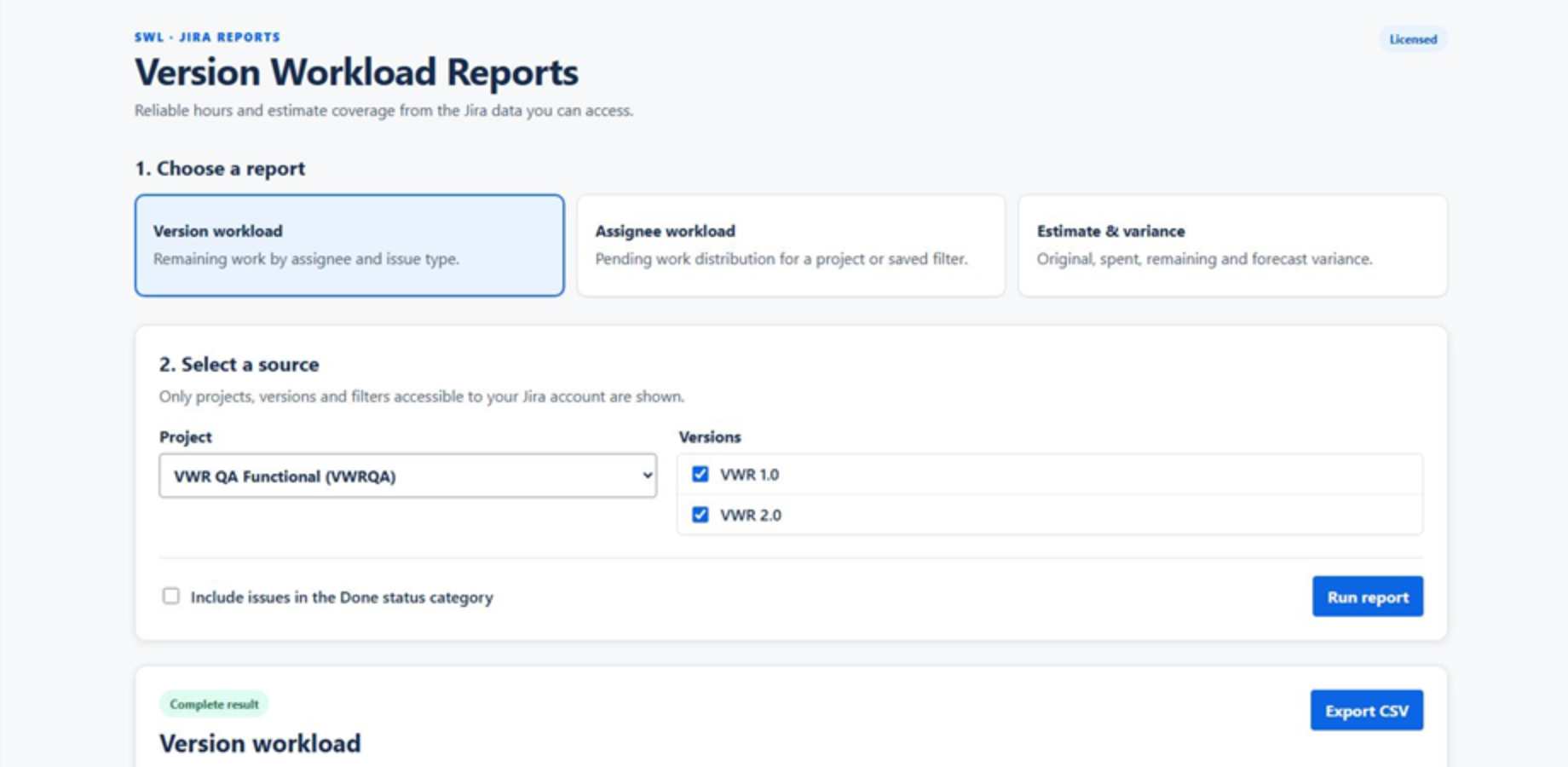Screen dimensions: 1568x767
Task: Click the SWL · JIRA REPORTS breadcrumb text
Action: [207, 37]
